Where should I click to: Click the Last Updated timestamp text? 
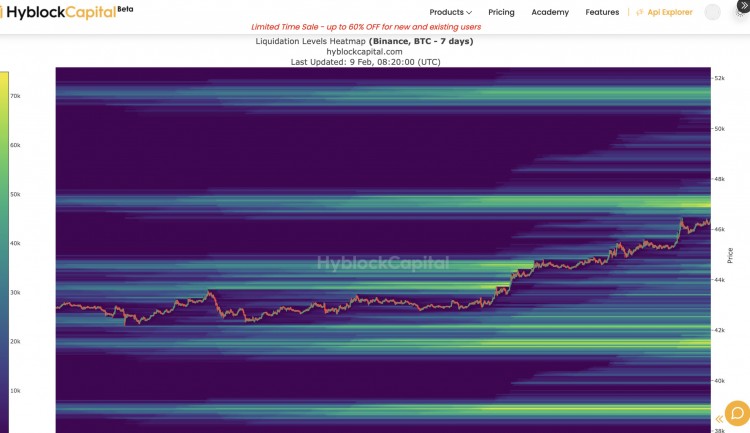[x=365, y=62]
